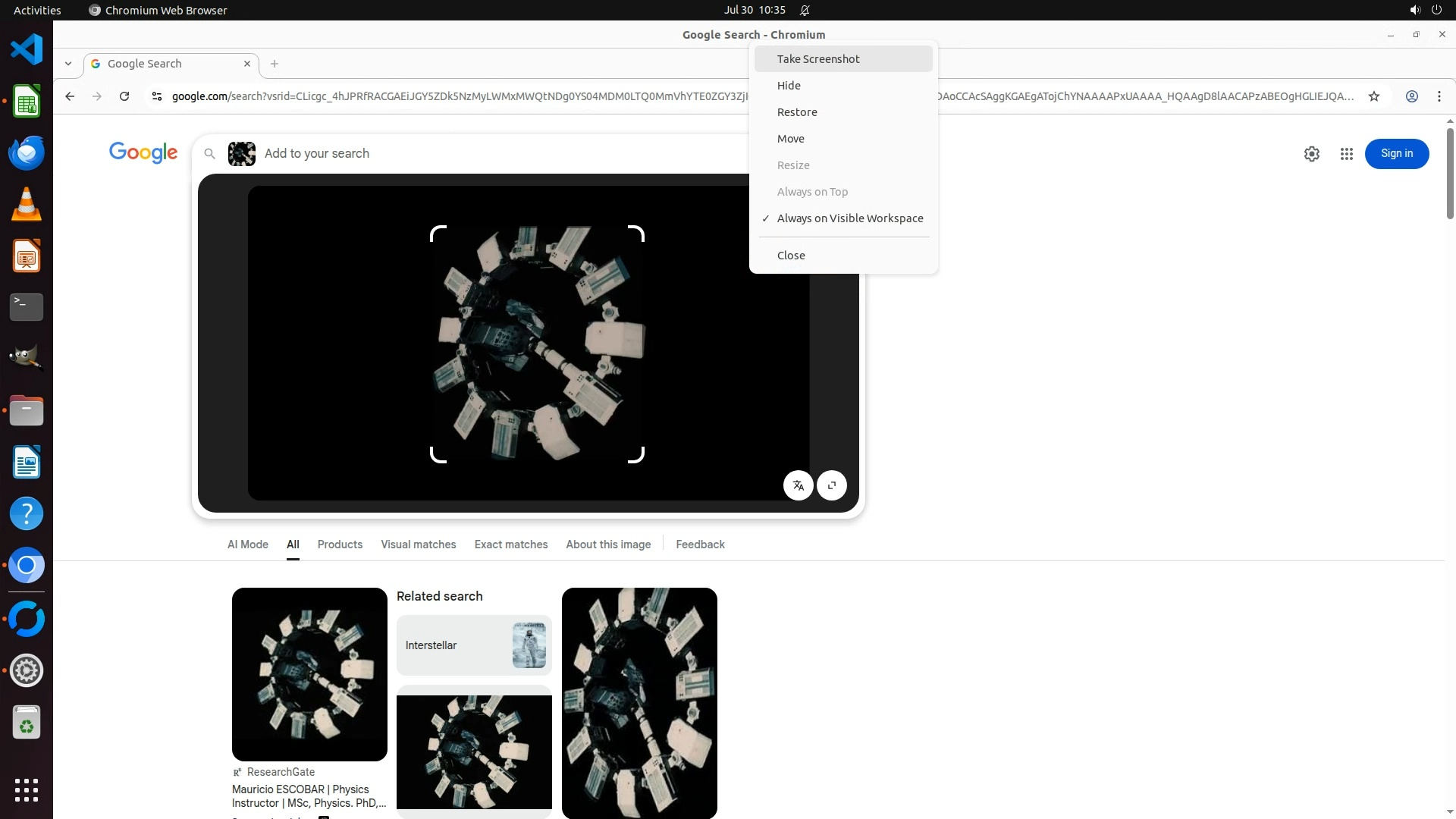Open Google quick settings gear
Viewport: 1456px width, 819px height.
pyautogui.click(x=1311, y=154)
